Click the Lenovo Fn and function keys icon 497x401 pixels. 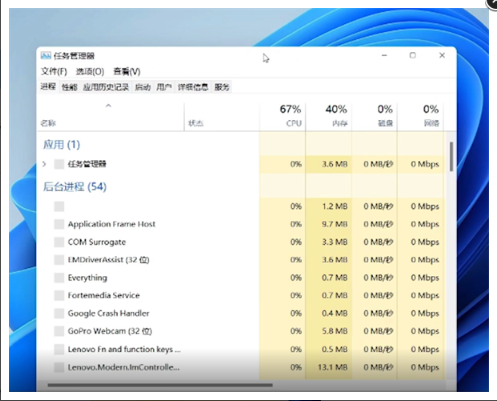(59, 349)
